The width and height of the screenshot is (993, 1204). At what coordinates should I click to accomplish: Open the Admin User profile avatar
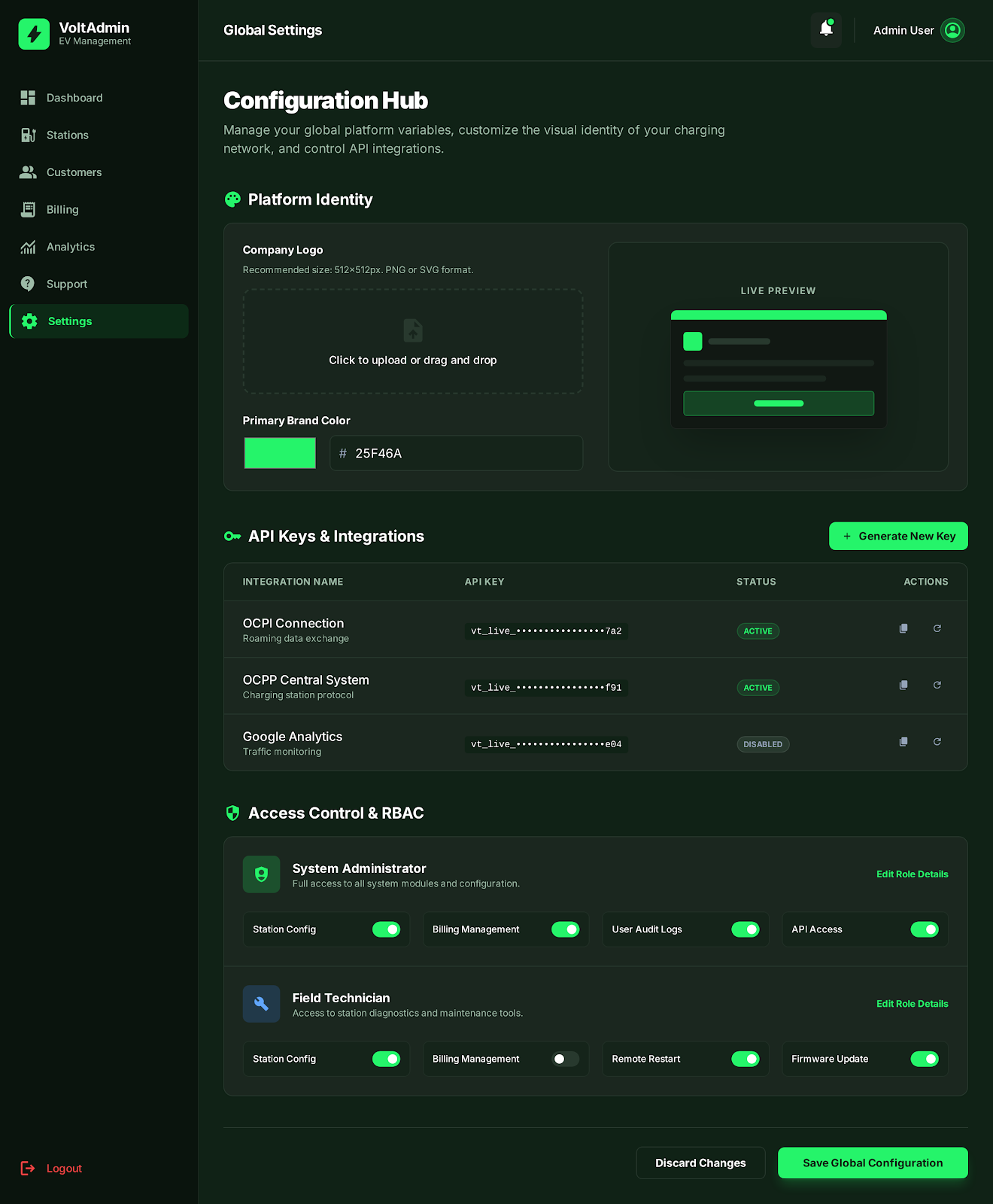point(952,30)
